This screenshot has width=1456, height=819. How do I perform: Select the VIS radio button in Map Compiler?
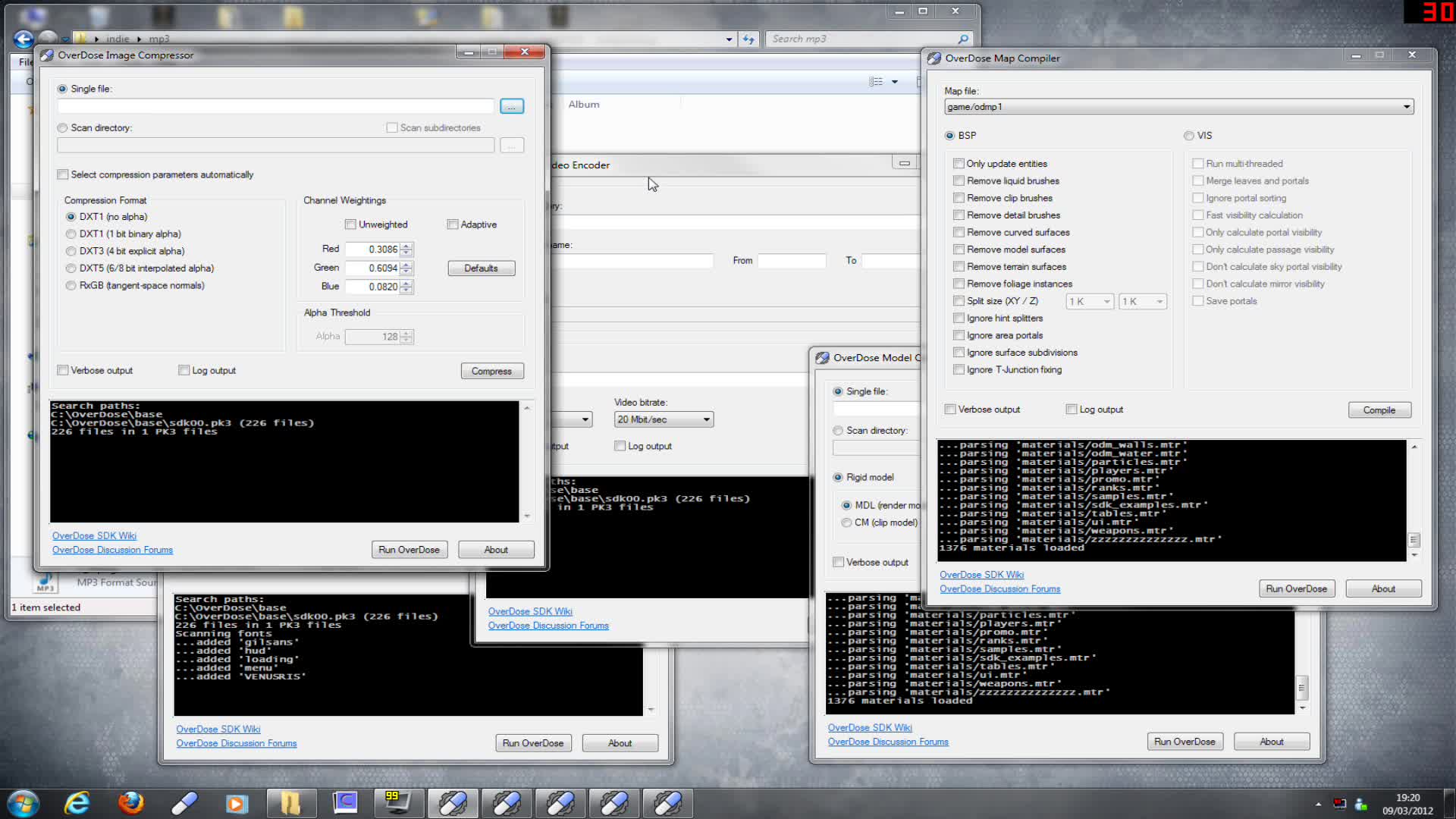point(1189,136)
